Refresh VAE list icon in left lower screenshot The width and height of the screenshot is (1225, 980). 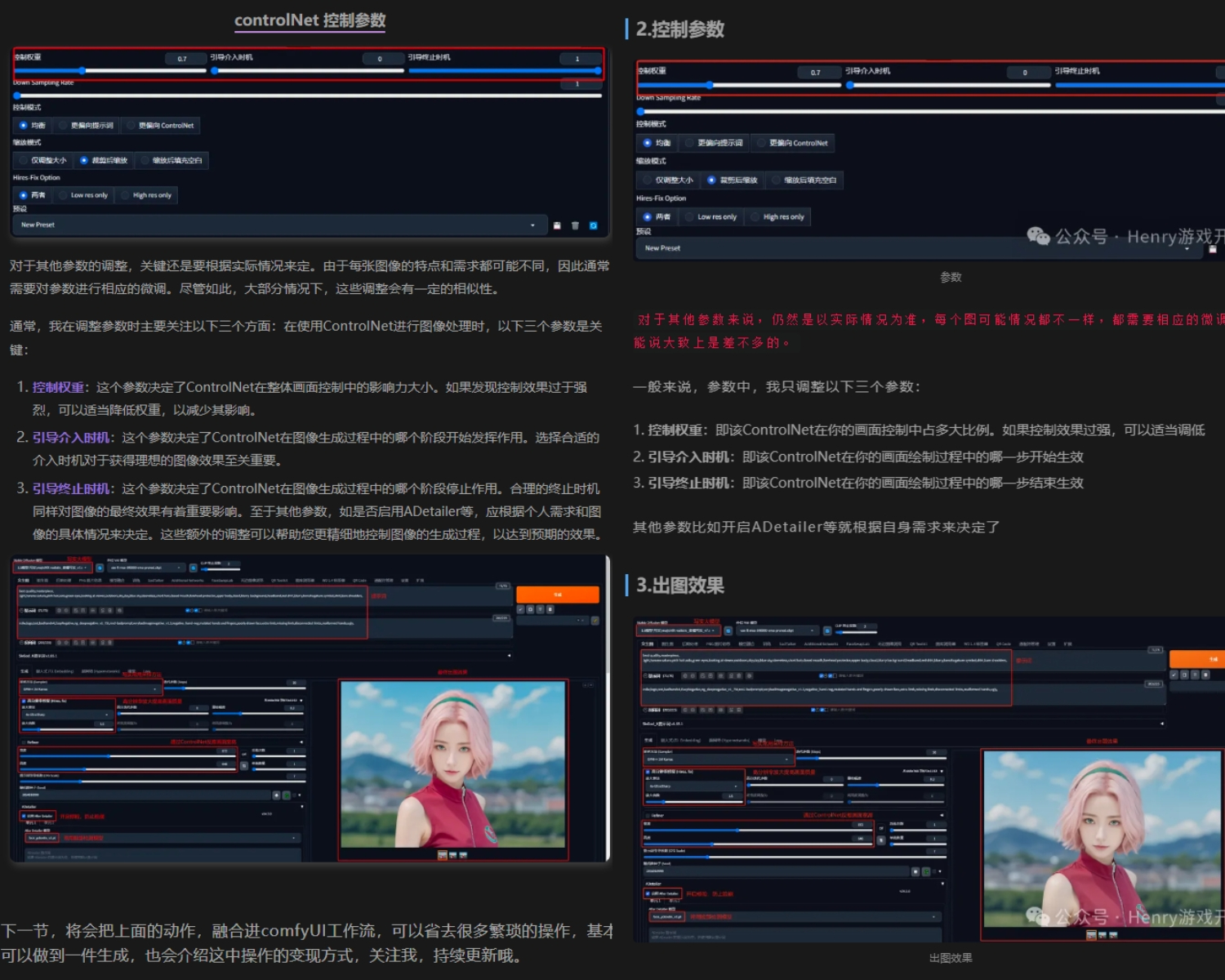pyautogui.click(x=194, y=568)
